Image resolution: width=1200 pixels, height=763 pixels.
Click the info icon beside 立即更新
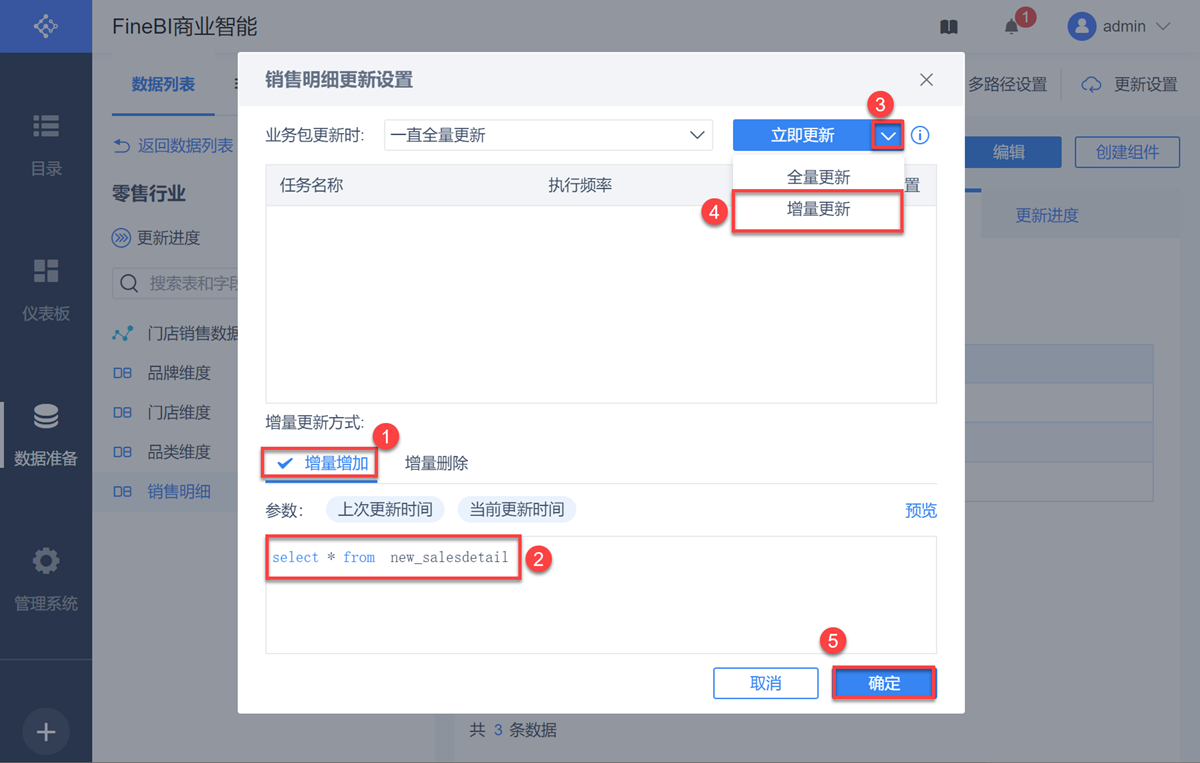pyautogui.click(x=921, y=135)
